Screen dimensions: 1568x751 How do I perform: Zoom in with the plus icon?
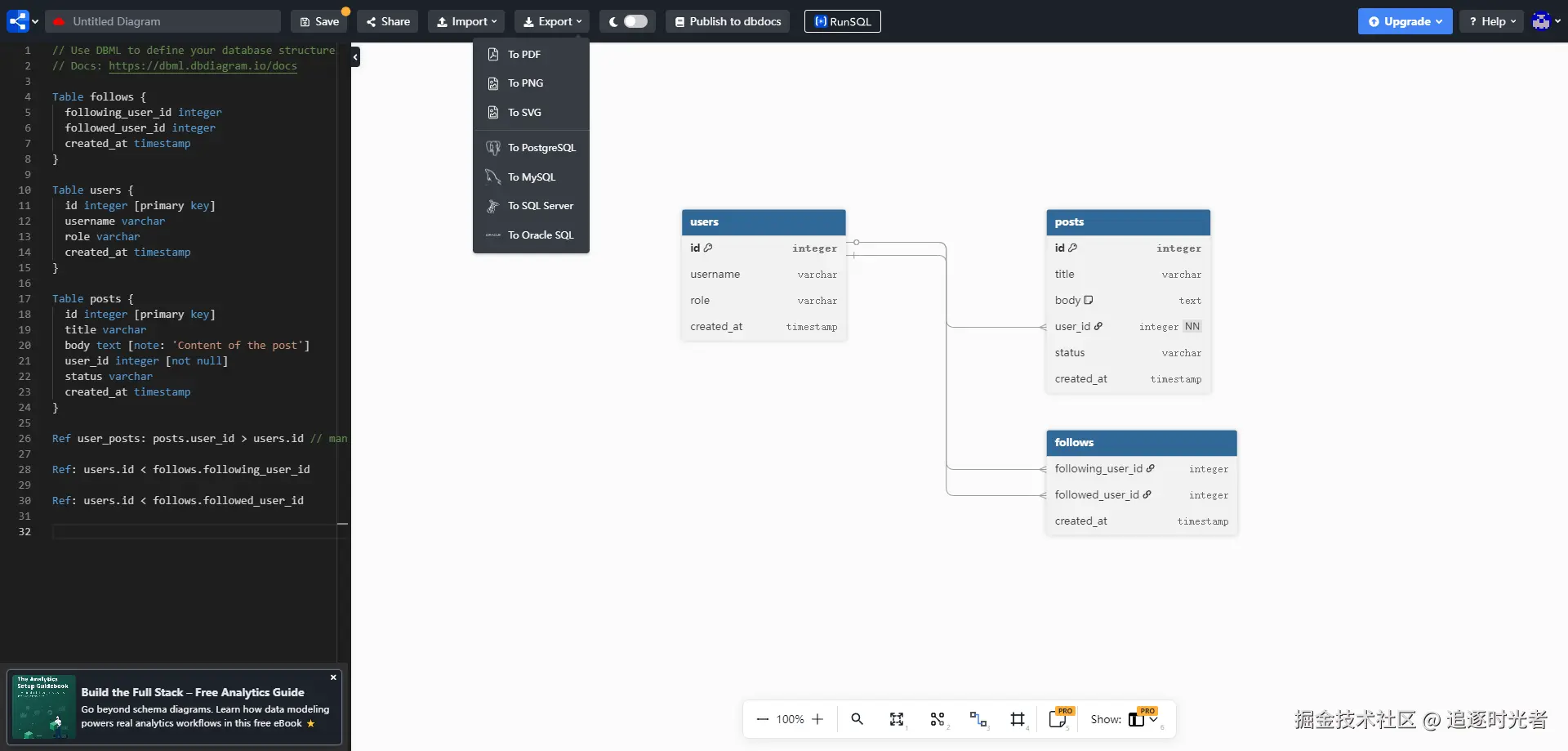pyautogui.click(x=817, y=719)
